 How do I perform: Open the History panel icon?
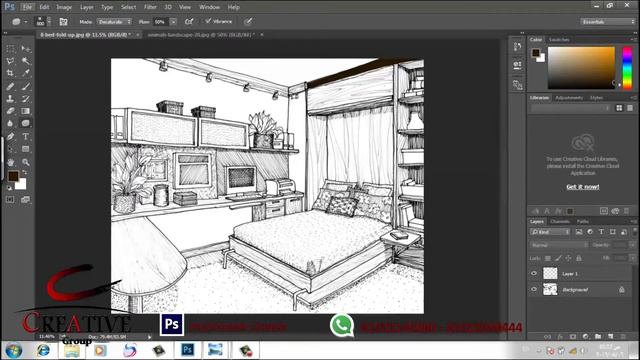tap(517, 47)
